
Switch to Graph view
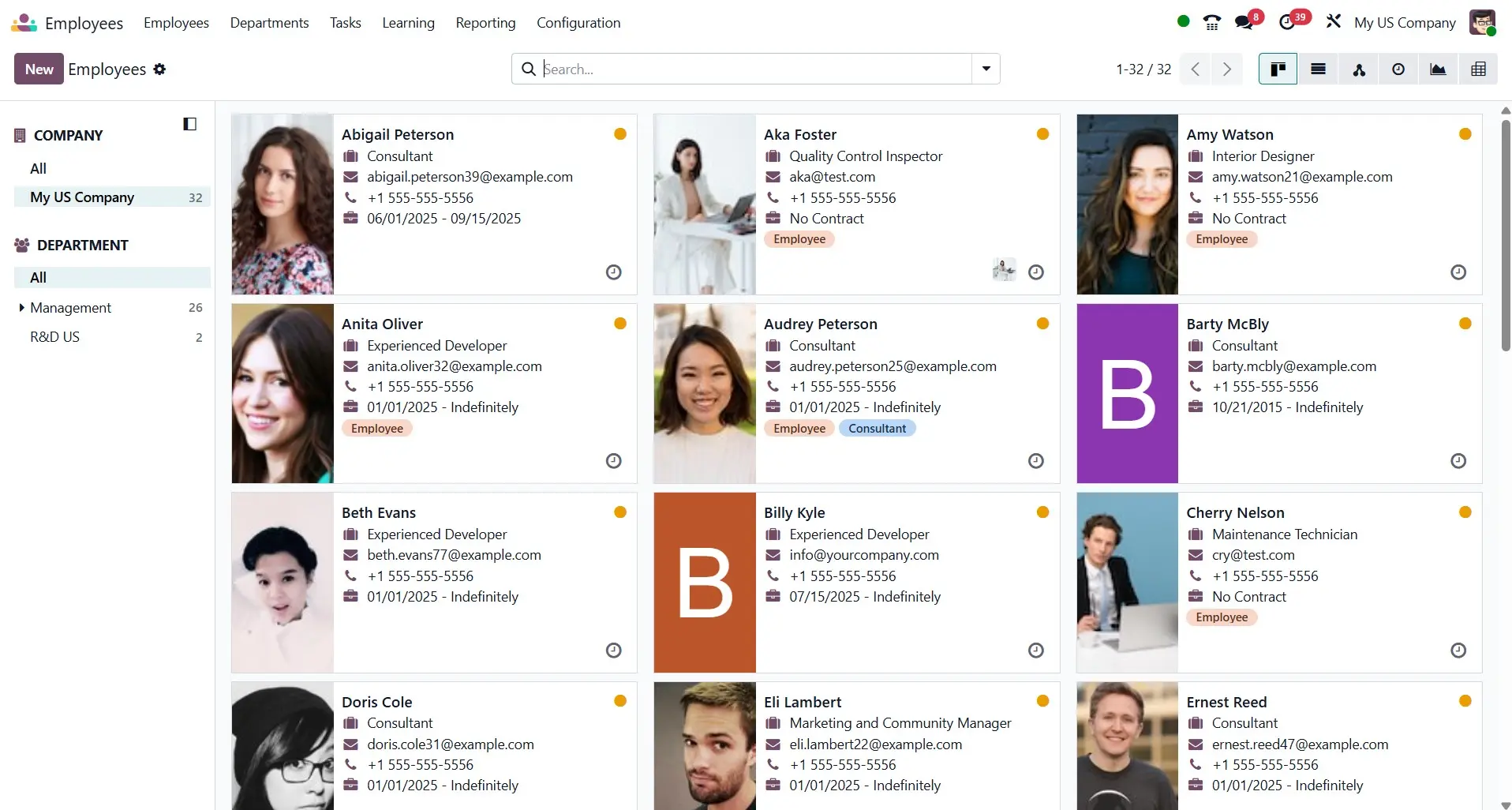point(1438,69)
